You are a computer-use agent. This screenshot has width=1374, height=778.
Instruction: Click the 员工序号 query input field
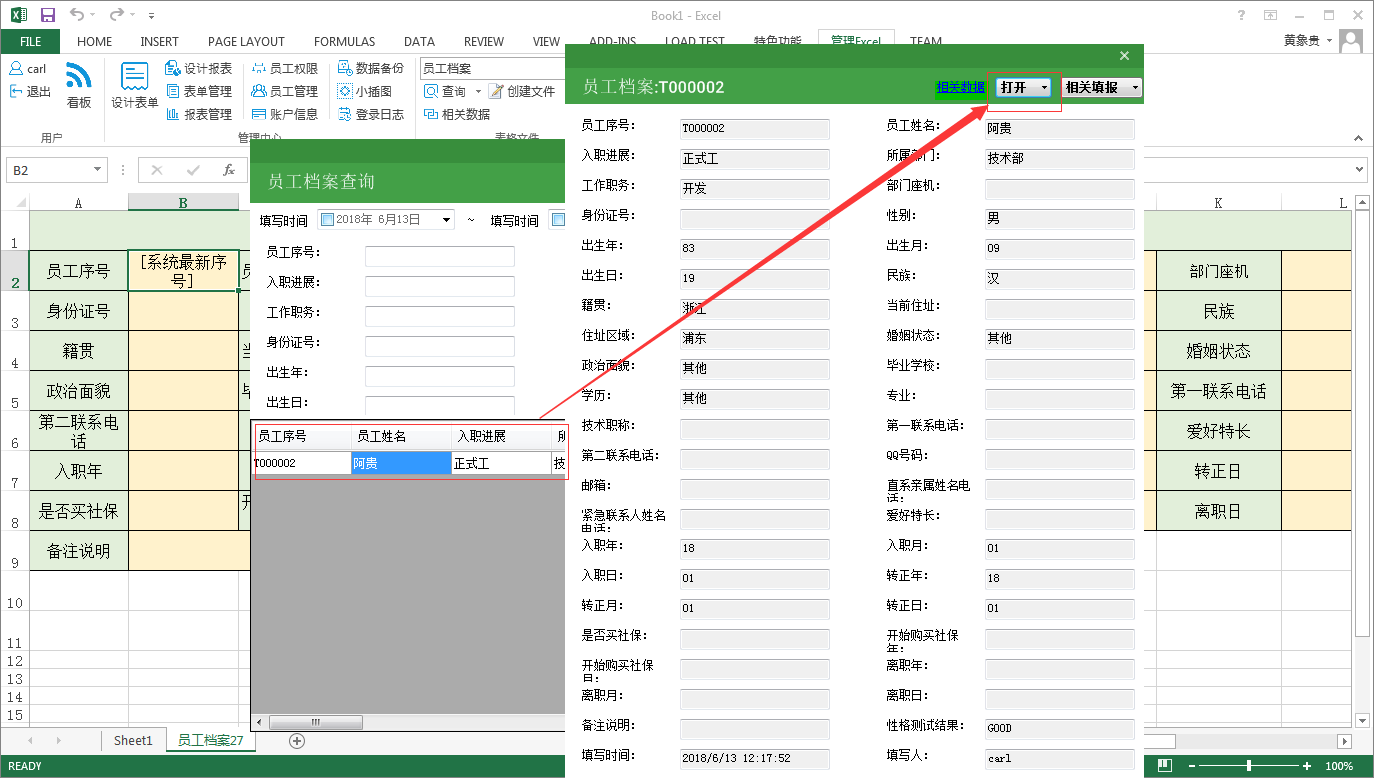coord(440,257)
